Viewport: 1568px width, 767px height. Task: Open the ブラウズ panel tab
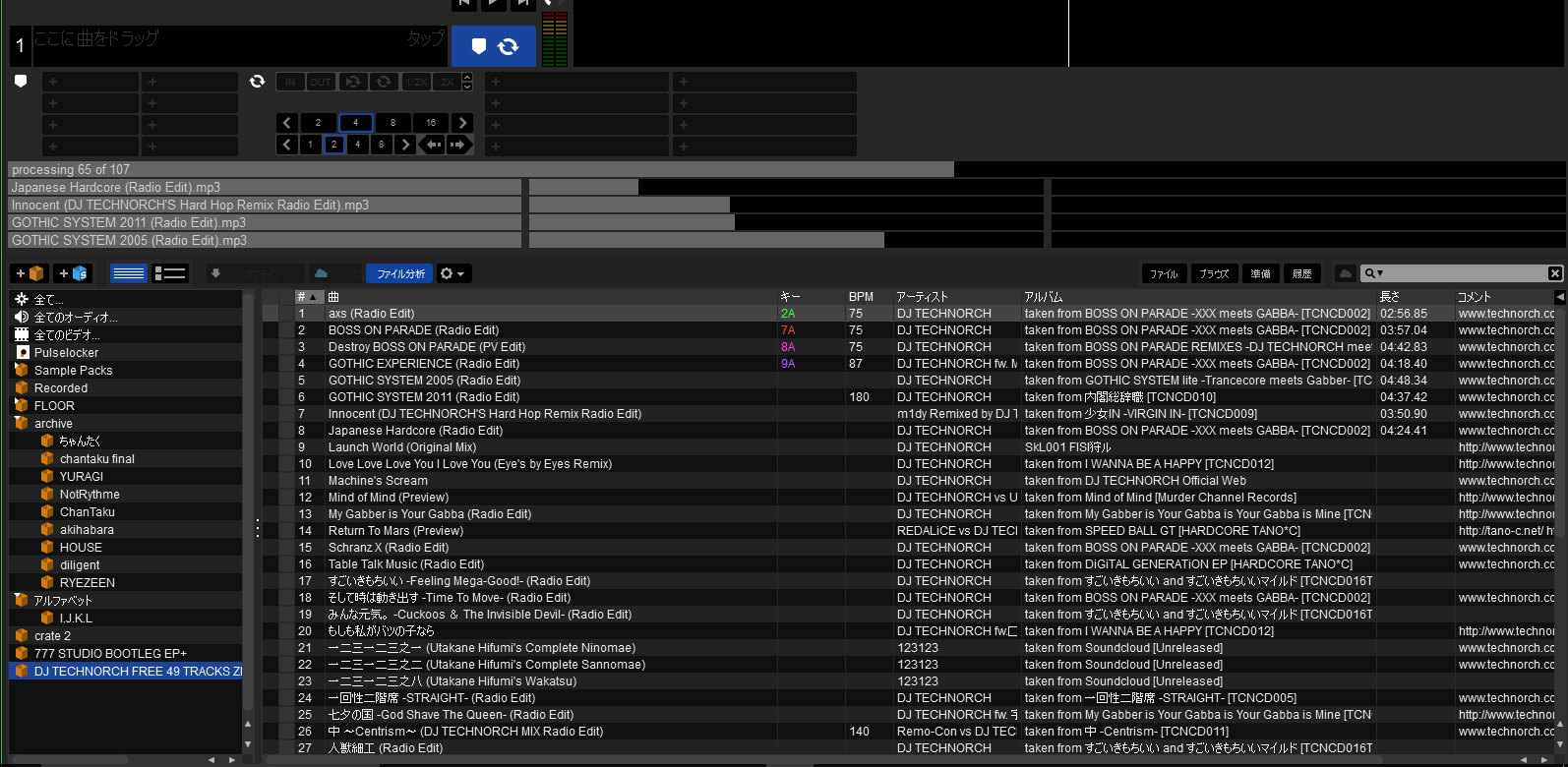[x=1214, y=273]
